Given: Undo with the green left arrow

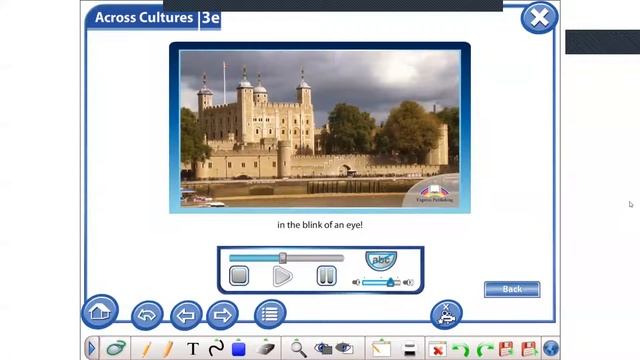Looking at the screenshot, I should (461, 349).
